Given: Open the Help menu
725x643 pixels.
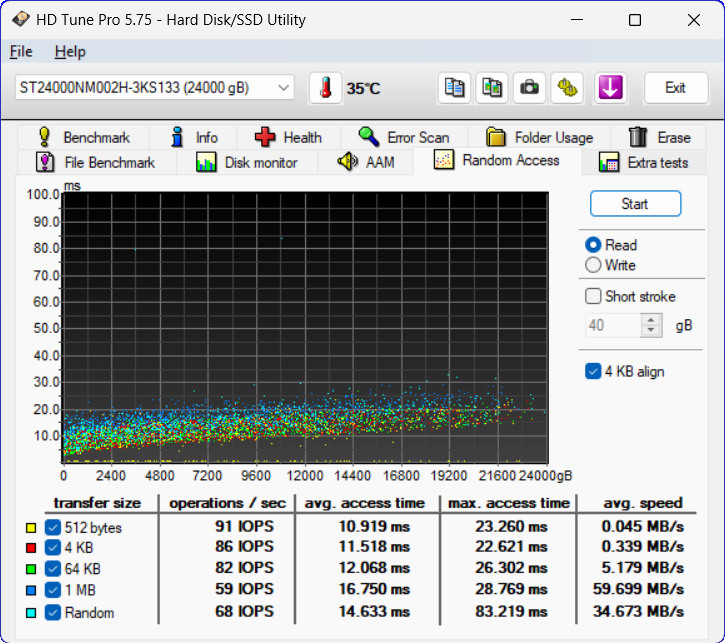Looking at the screenshot, I should point(70,51).
